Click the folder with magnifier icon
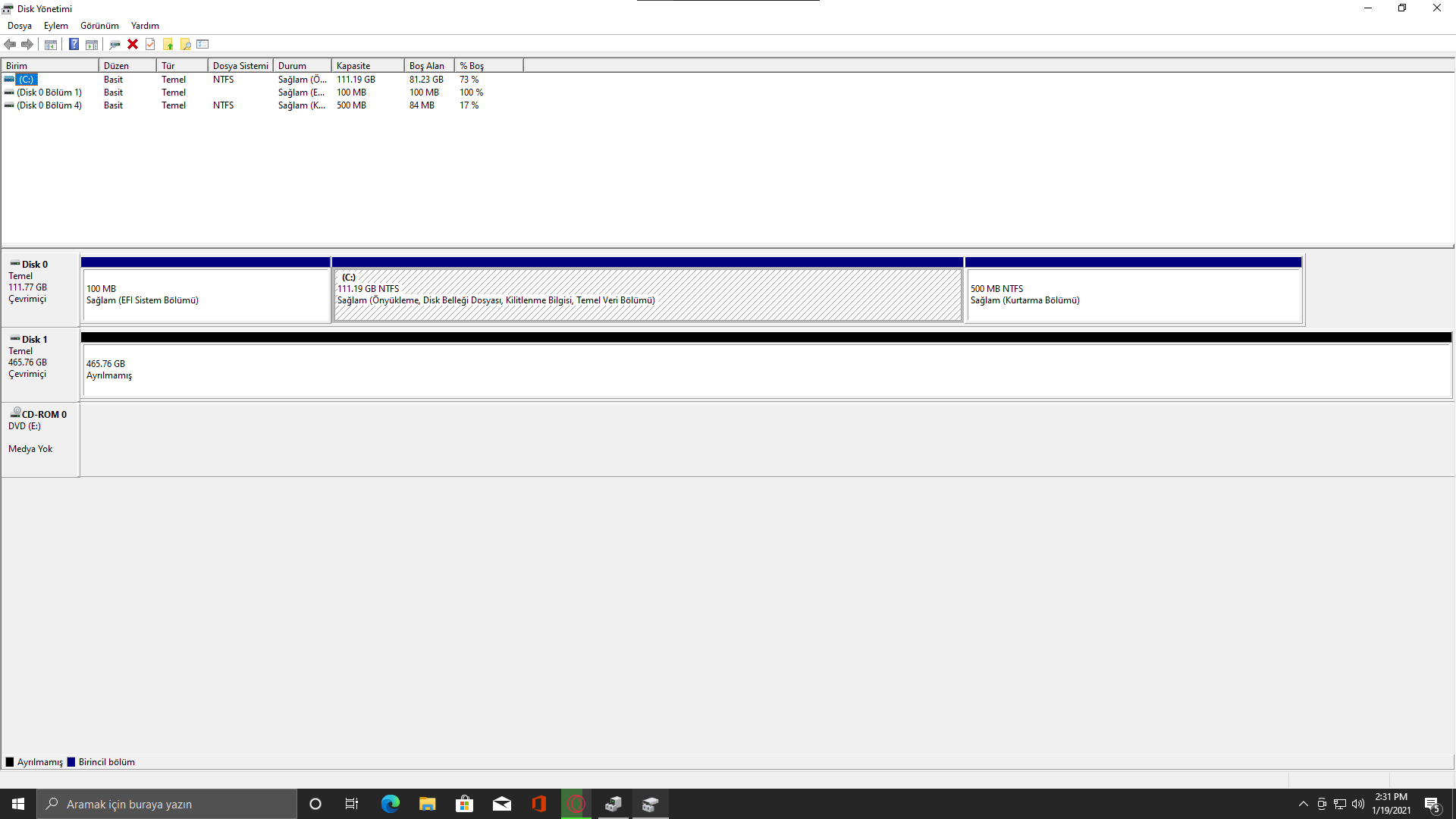Image resolution: width=1456 pixels, height=819 pixels. 185,44
